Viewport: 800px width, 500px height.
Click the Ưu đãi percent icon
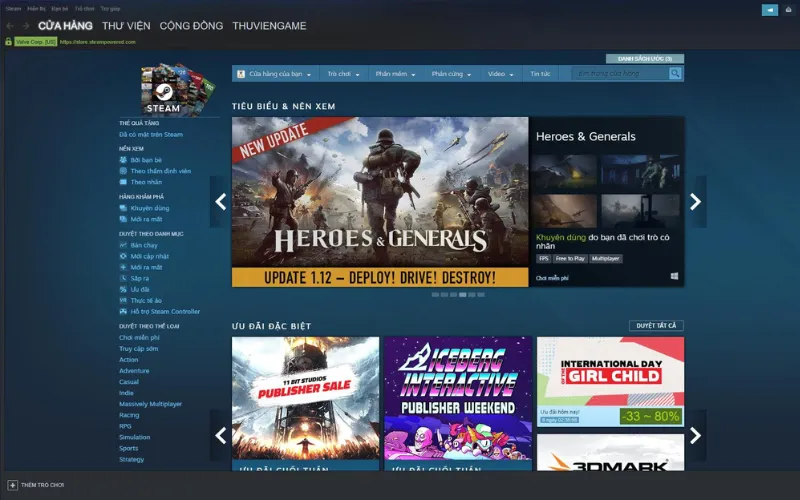tap(123, 289)
